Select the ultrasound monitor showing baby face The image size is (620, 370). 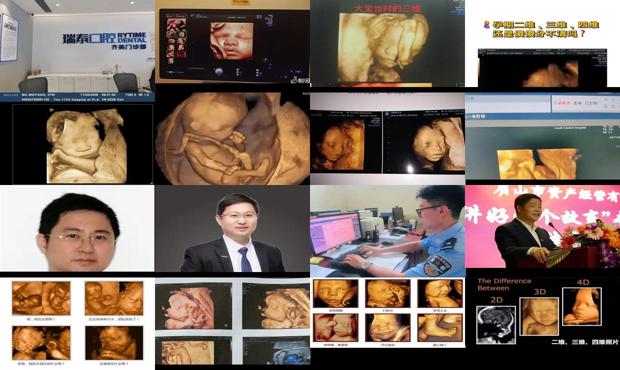pyautogui.click(x=232, y=43)
